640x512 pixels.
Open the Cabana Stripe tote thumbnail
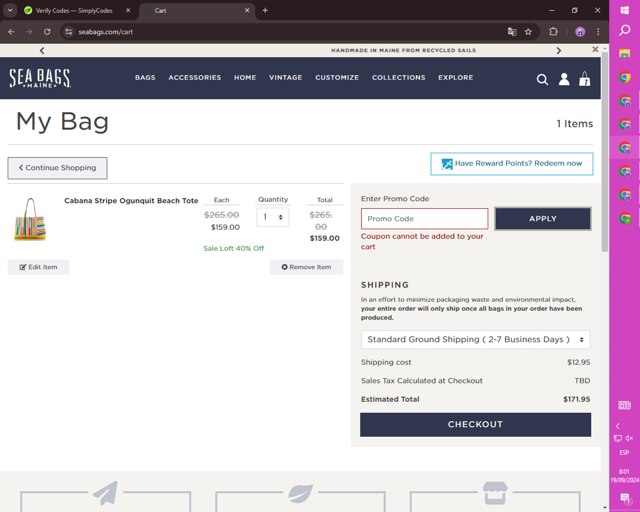(x=30, y=219)
